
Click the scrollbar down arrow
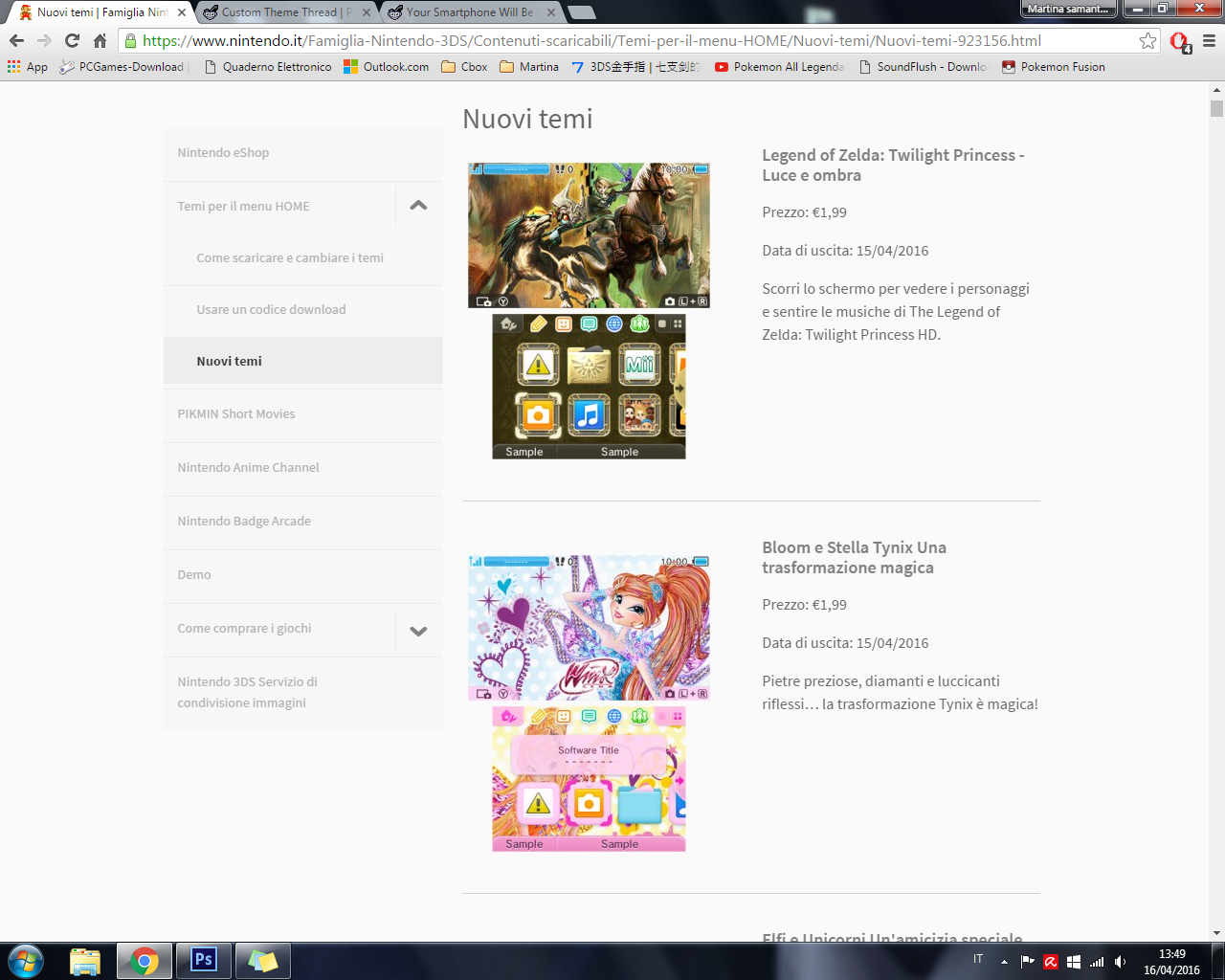tap(1216, 933)
